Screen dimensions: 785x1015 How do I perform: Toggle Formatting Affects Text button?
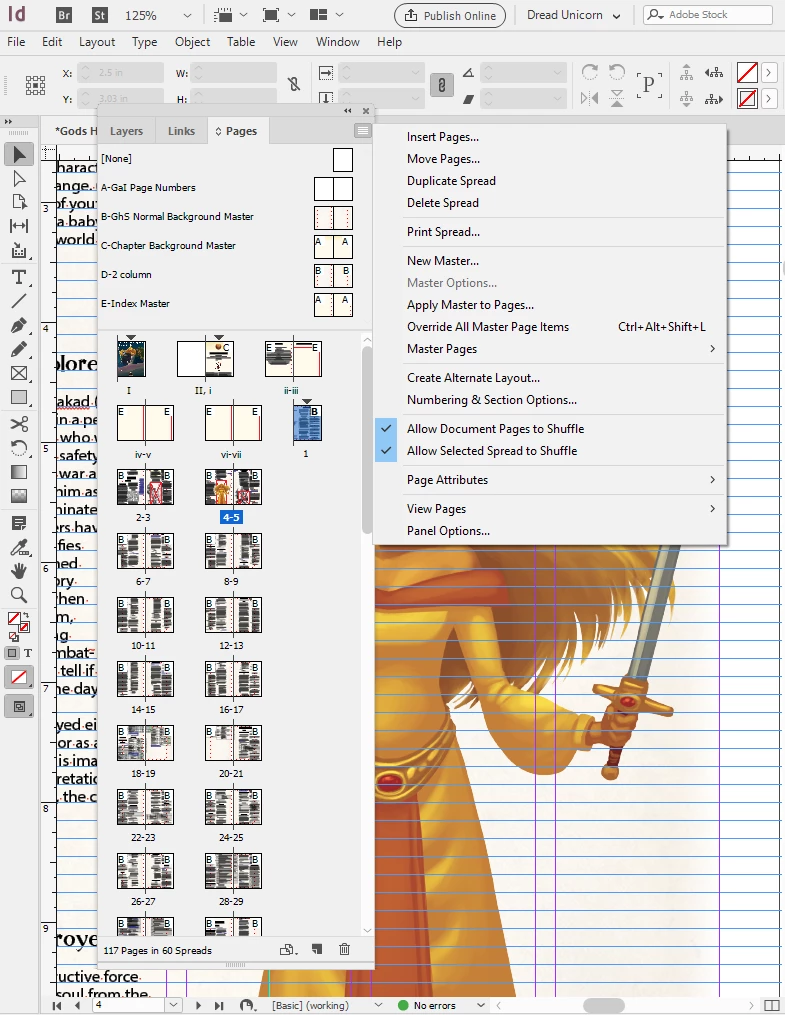click(28, 653)
